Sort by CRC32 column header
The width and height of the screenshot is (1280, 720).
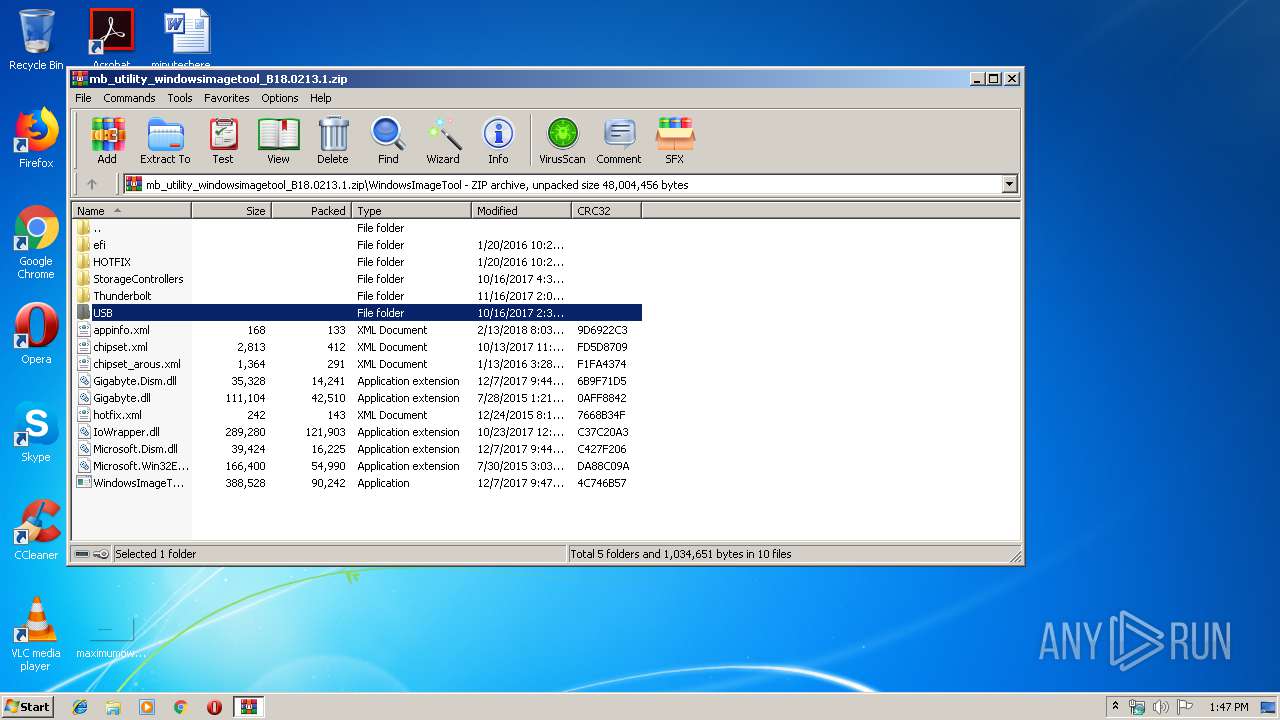tap(607, 211)
